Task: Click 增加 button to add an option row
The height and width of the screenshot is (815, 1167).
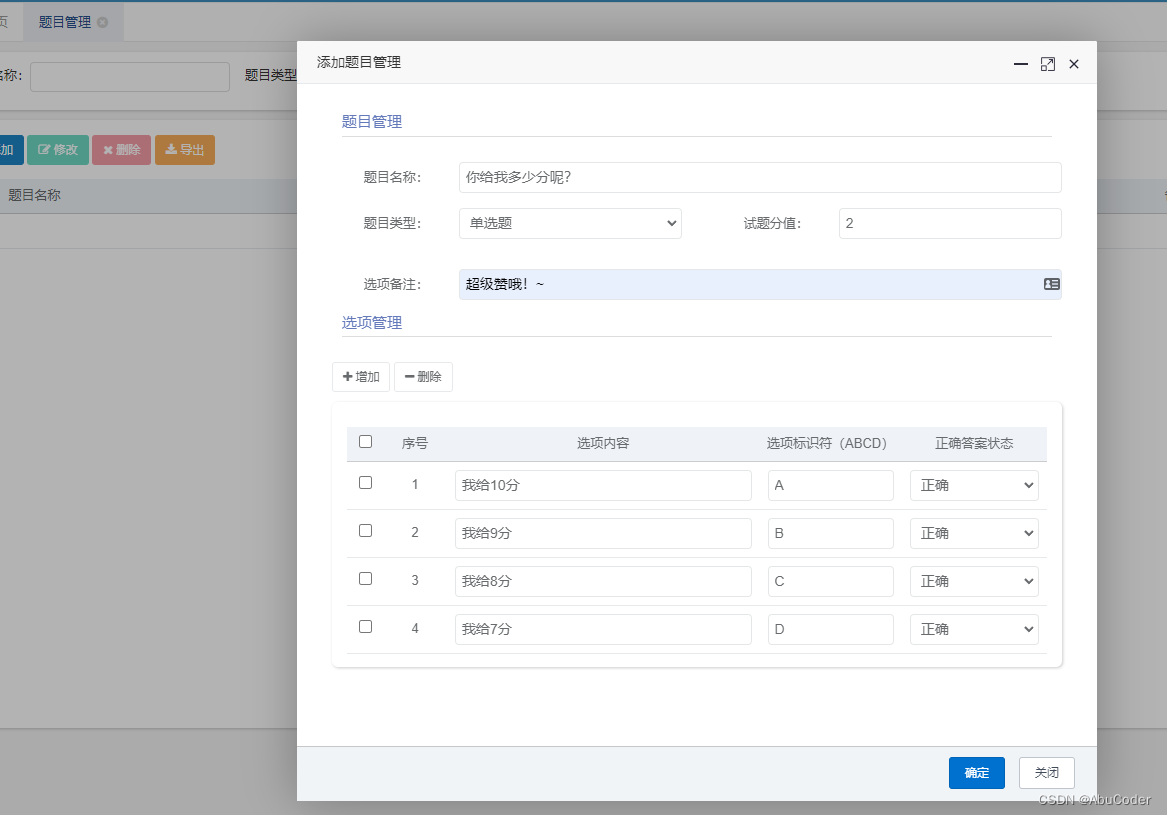Action: point(361,377)
